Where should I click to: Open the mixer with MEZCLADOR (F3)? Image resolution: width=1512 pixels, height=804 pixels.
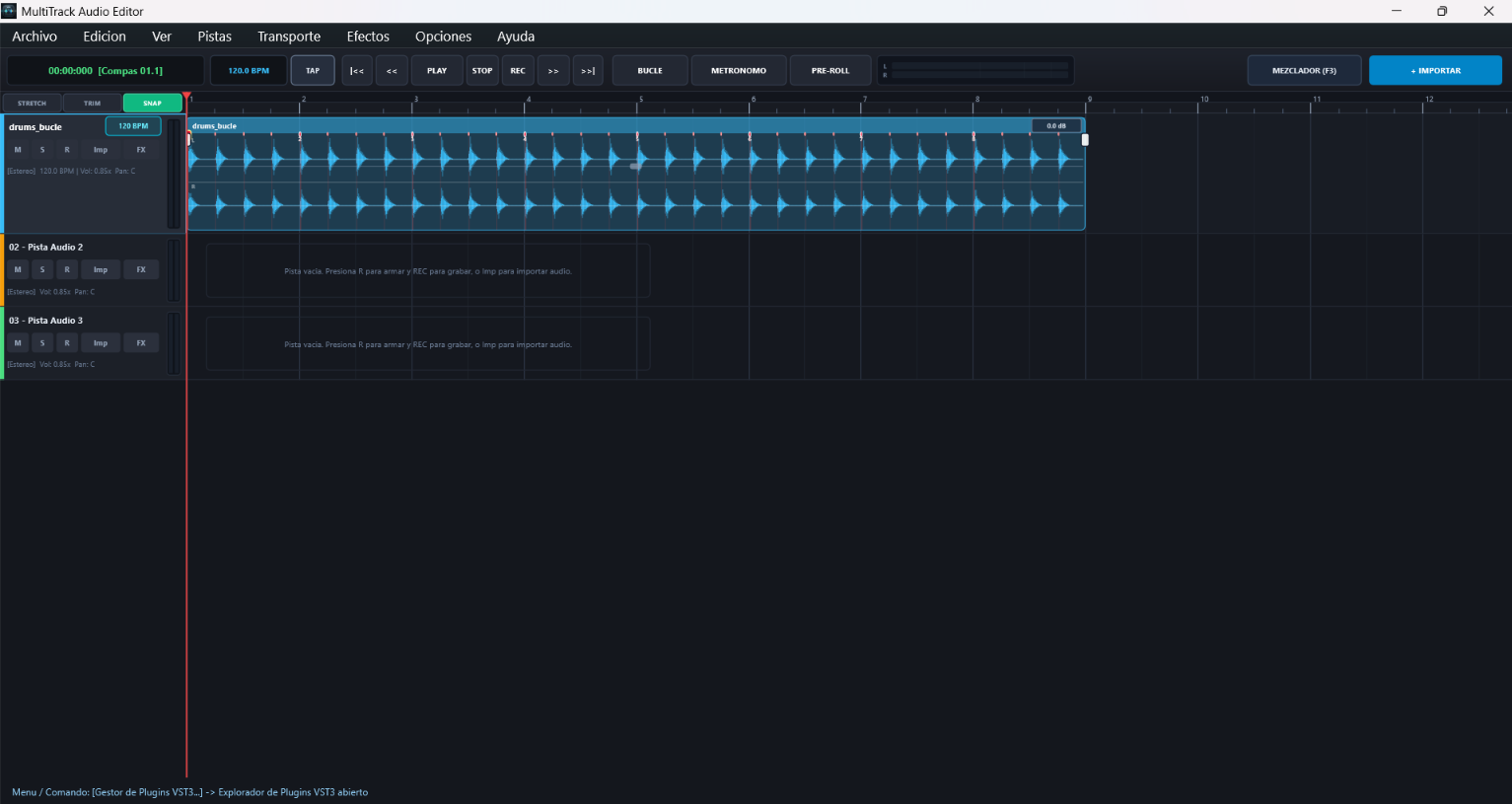[x=1304, y=71]
